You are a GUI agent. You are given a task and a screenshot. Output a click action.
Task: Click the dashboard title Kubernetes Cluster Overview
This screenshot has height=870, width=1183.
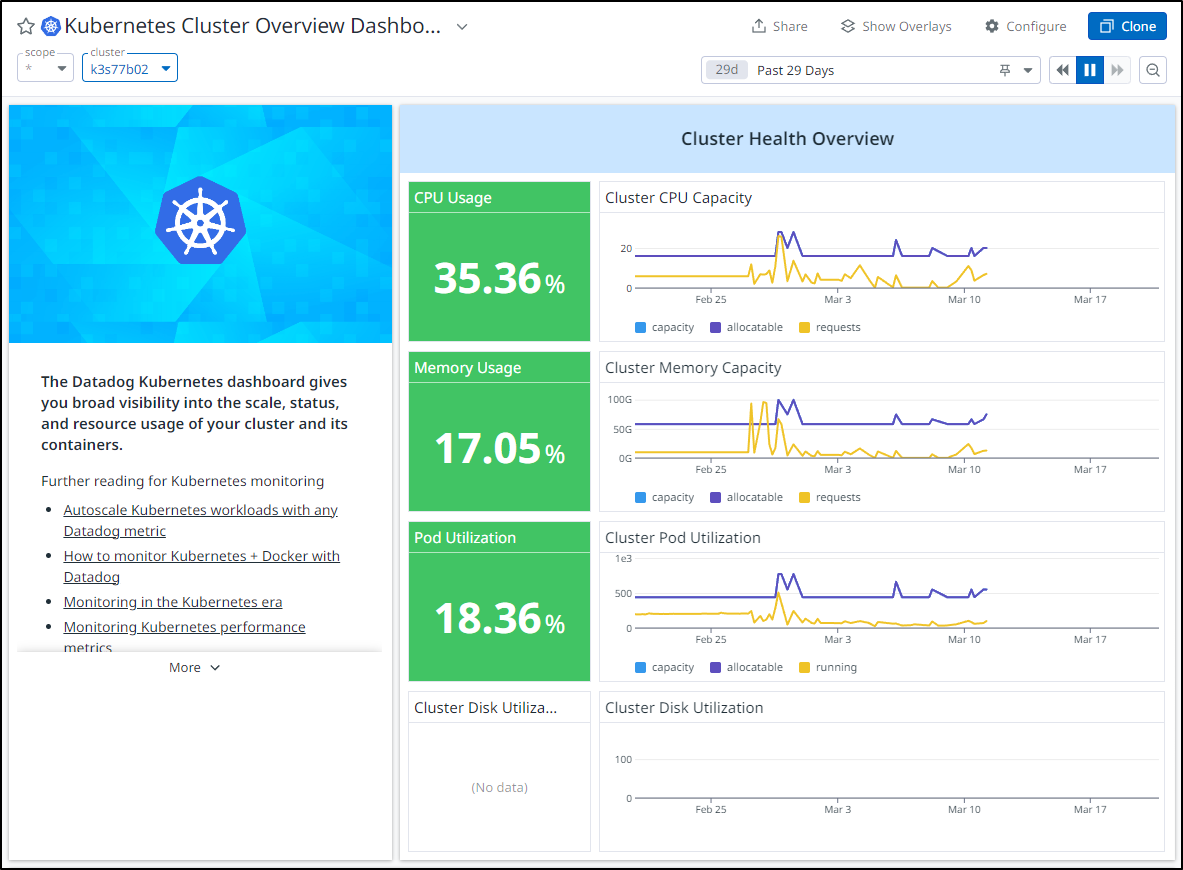point(253,26)
